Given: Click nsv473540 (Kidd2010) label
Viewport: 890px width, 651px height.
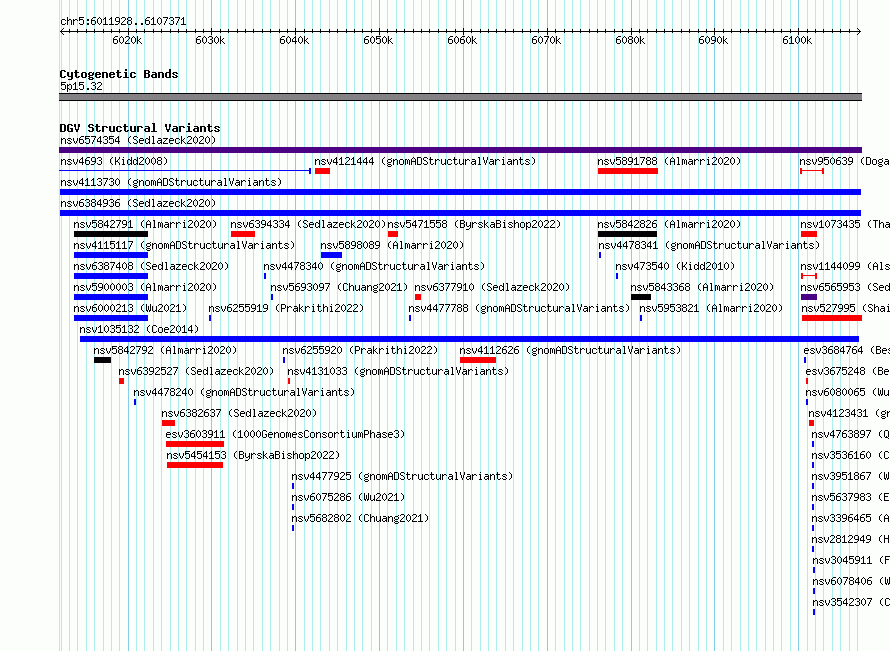Looking at the screenshot, I should pyautogui.click(x=675, y=266).
